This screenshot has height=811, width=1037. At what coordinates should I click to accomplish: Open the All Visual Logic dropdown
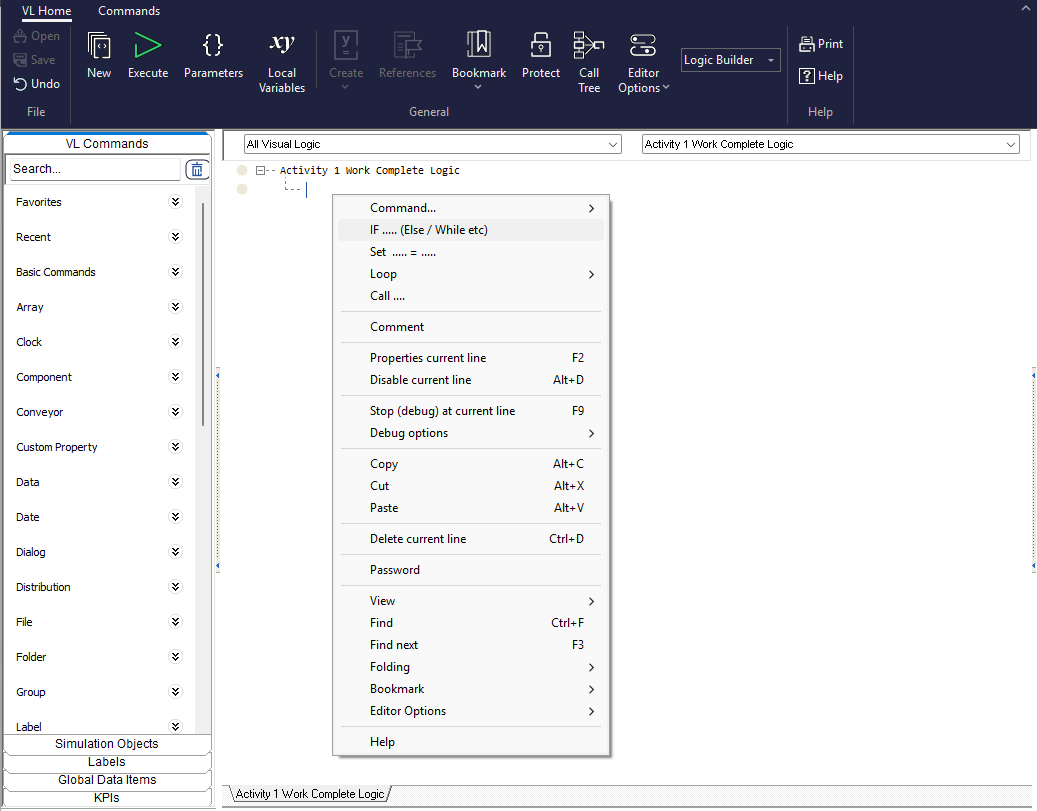433,144
